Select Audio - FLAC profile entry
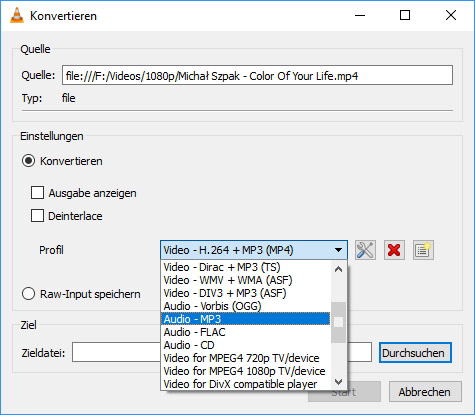This screenshot has width=475, height=415. pyautogui.click(x=245, y=332)
